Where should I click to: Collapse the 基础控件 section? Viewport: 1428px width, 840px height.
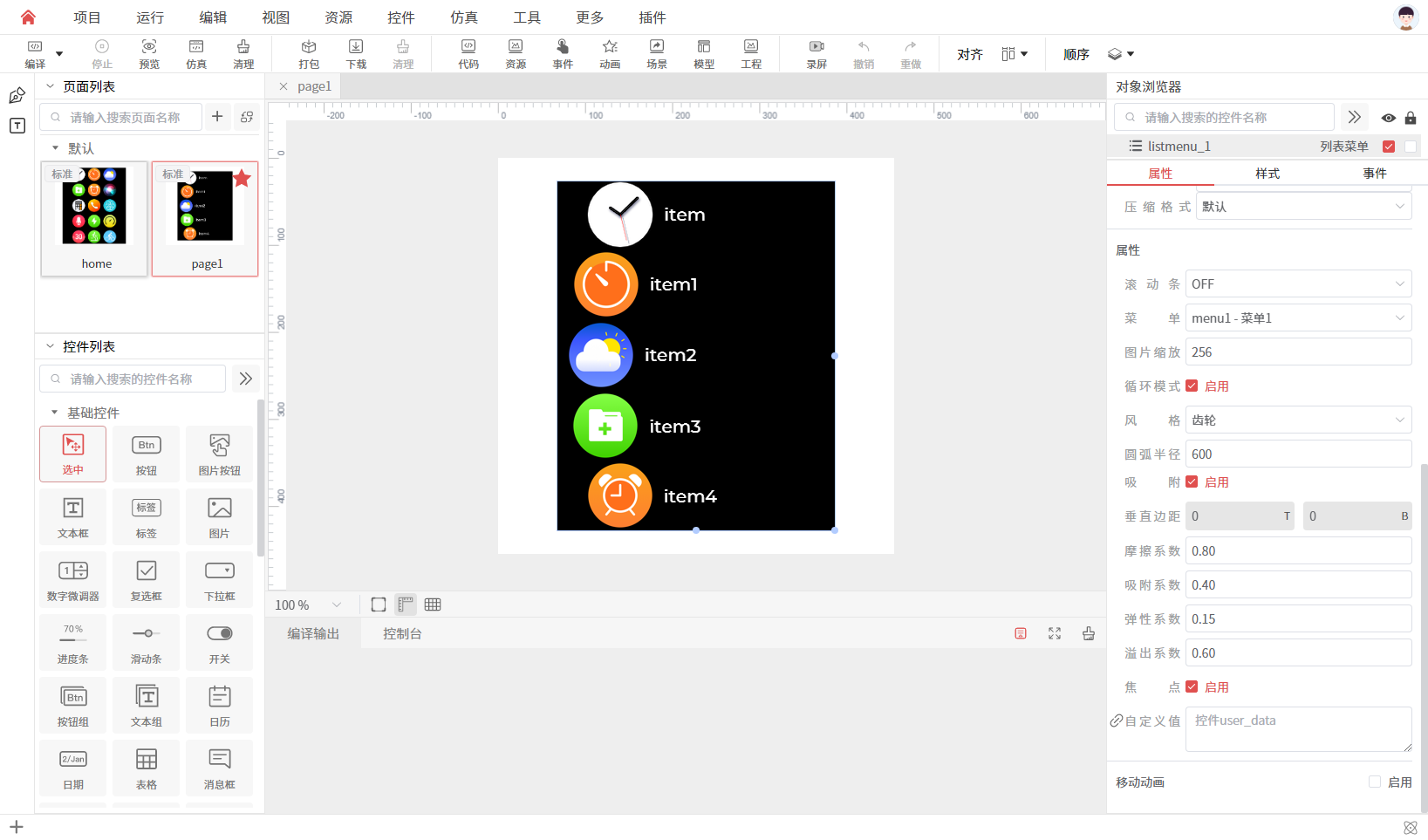(x=55, y=413)
